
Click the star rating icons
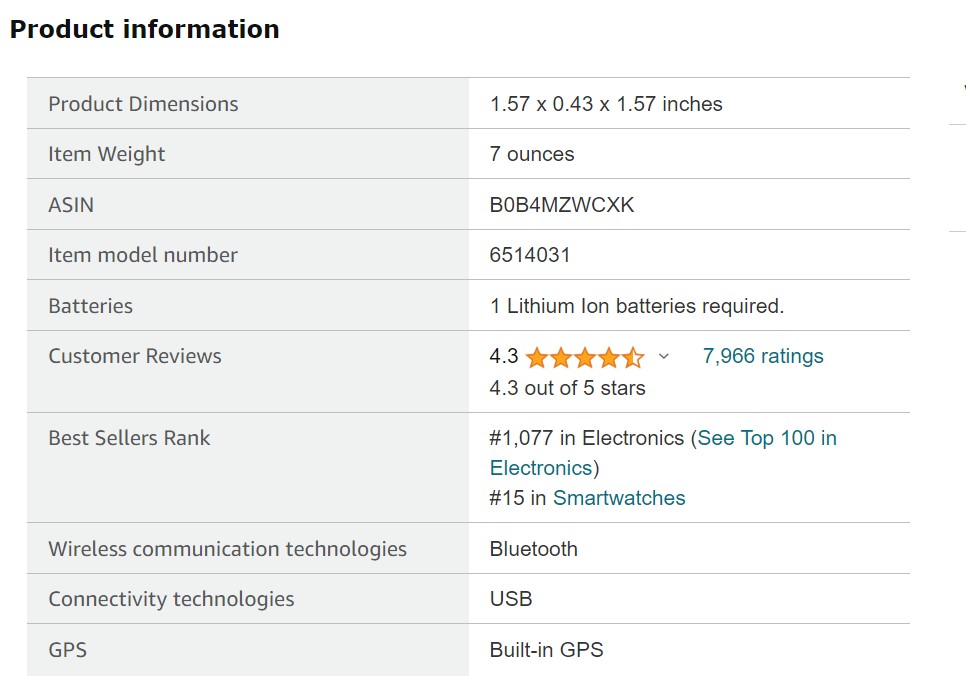click(585, 357)
